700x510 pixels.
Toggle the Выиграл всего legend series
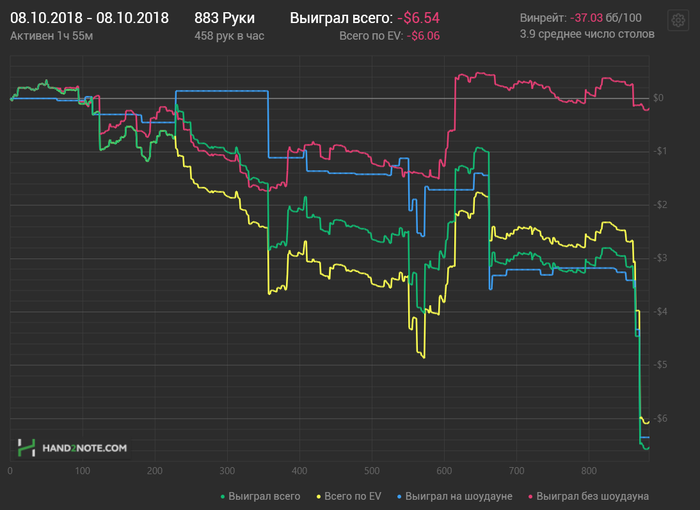(264, 495)
